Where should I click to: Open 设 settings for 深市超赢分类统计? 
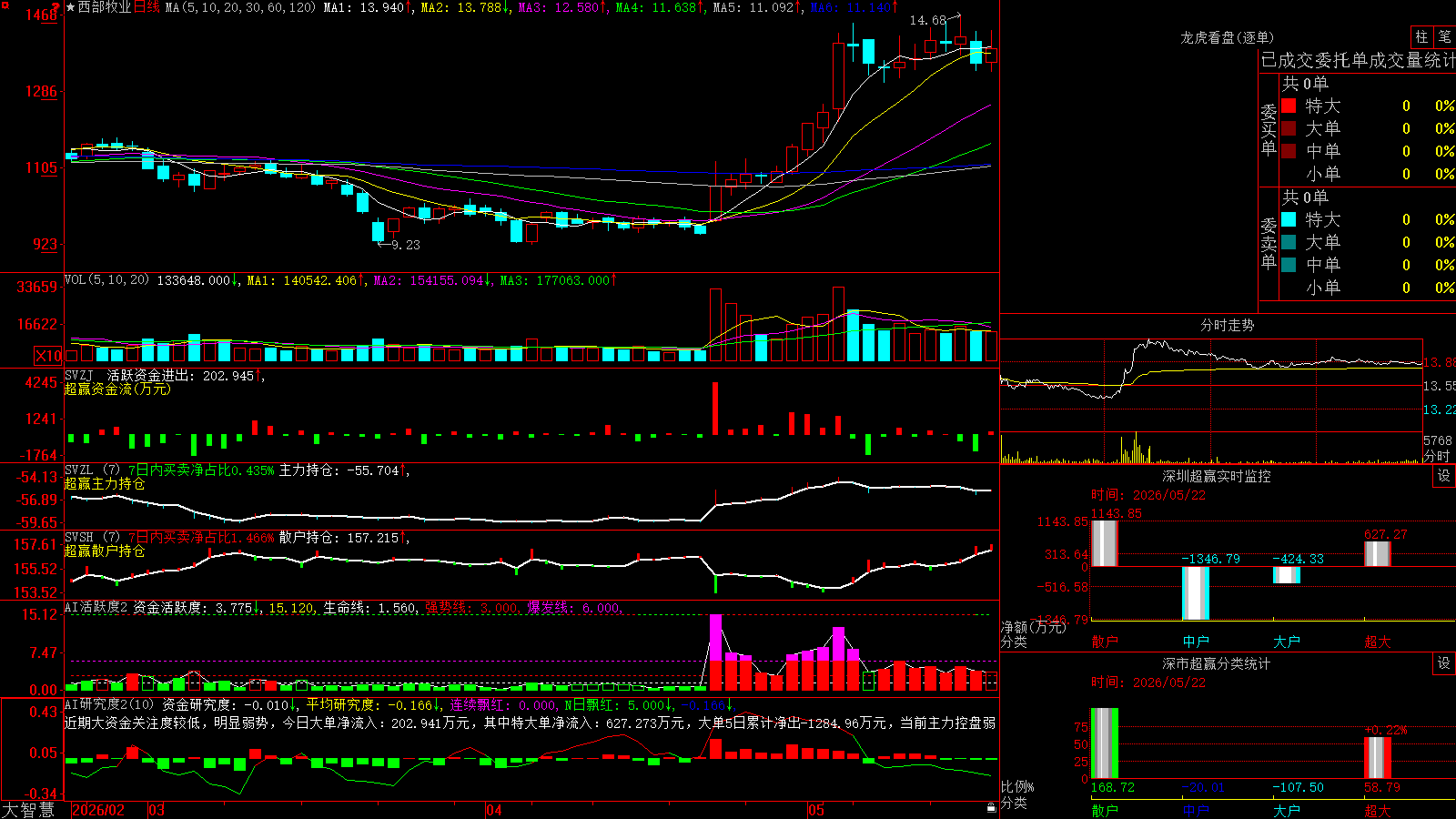point(1444,663)
